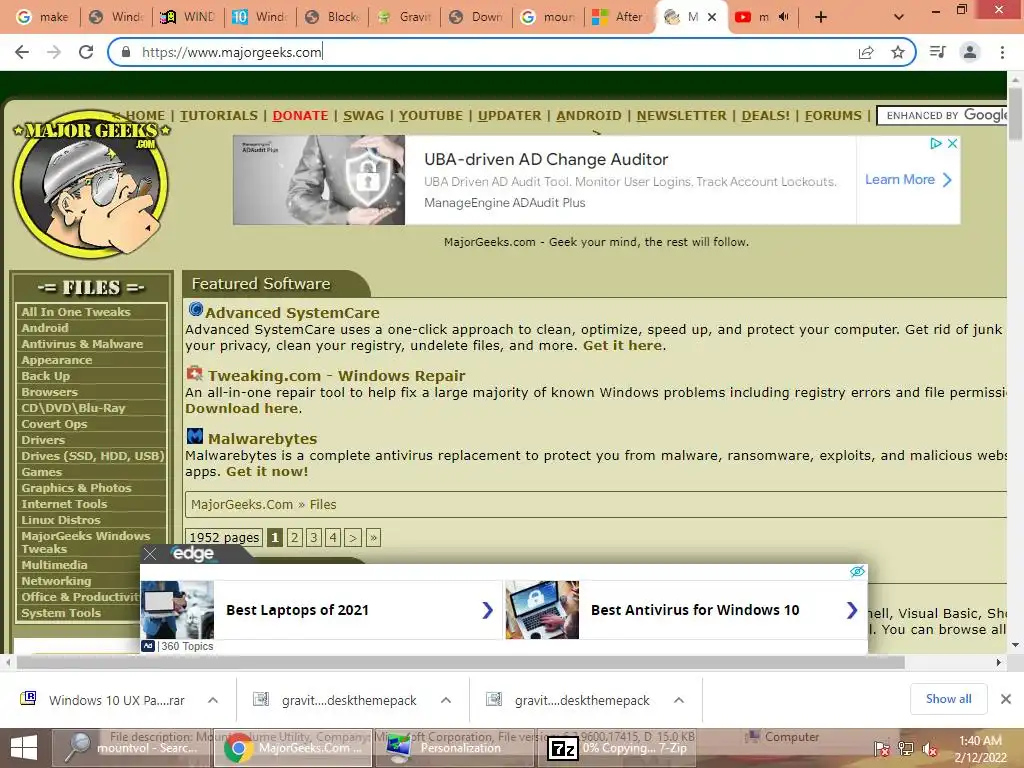1024x768 pixels.
Task: Switch to the 'Down' browser tab
Action: click(x=476, y=17)
